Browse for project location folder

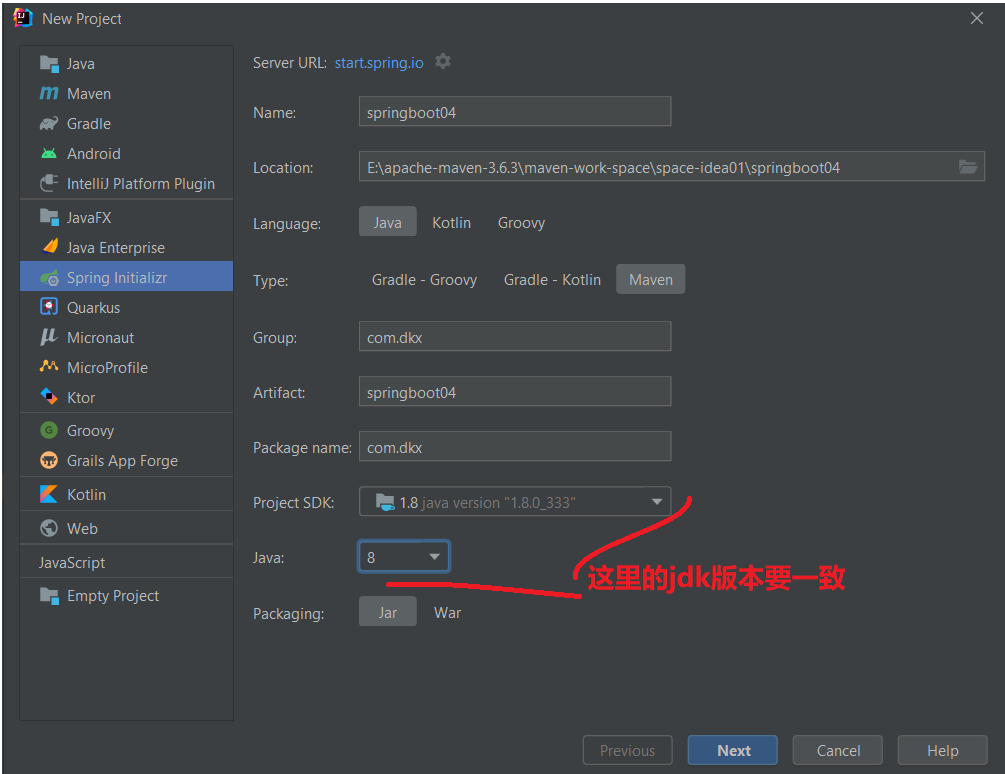click(968, 167)
